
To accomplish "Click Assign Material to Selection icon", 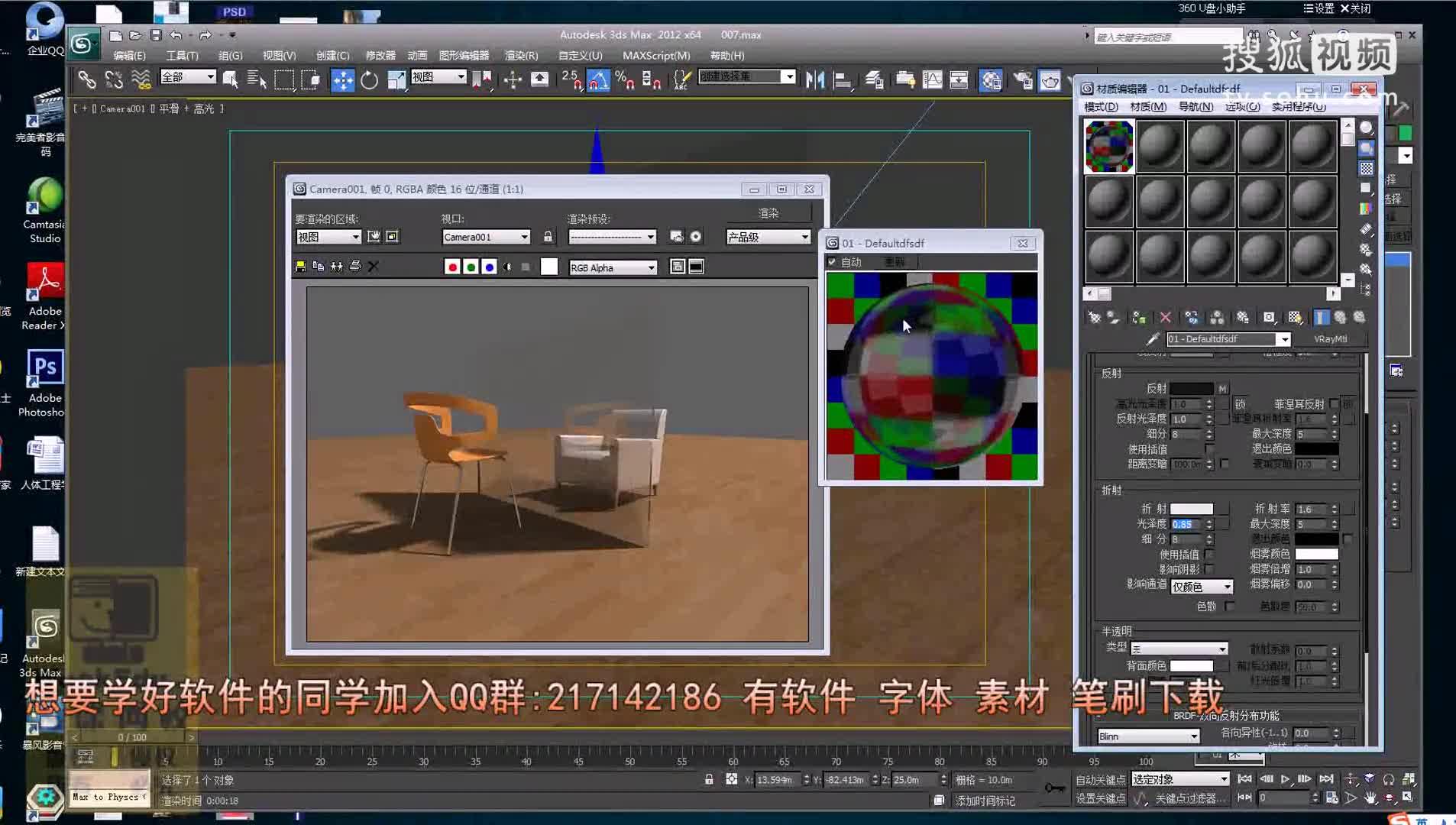I will 1139,317.
